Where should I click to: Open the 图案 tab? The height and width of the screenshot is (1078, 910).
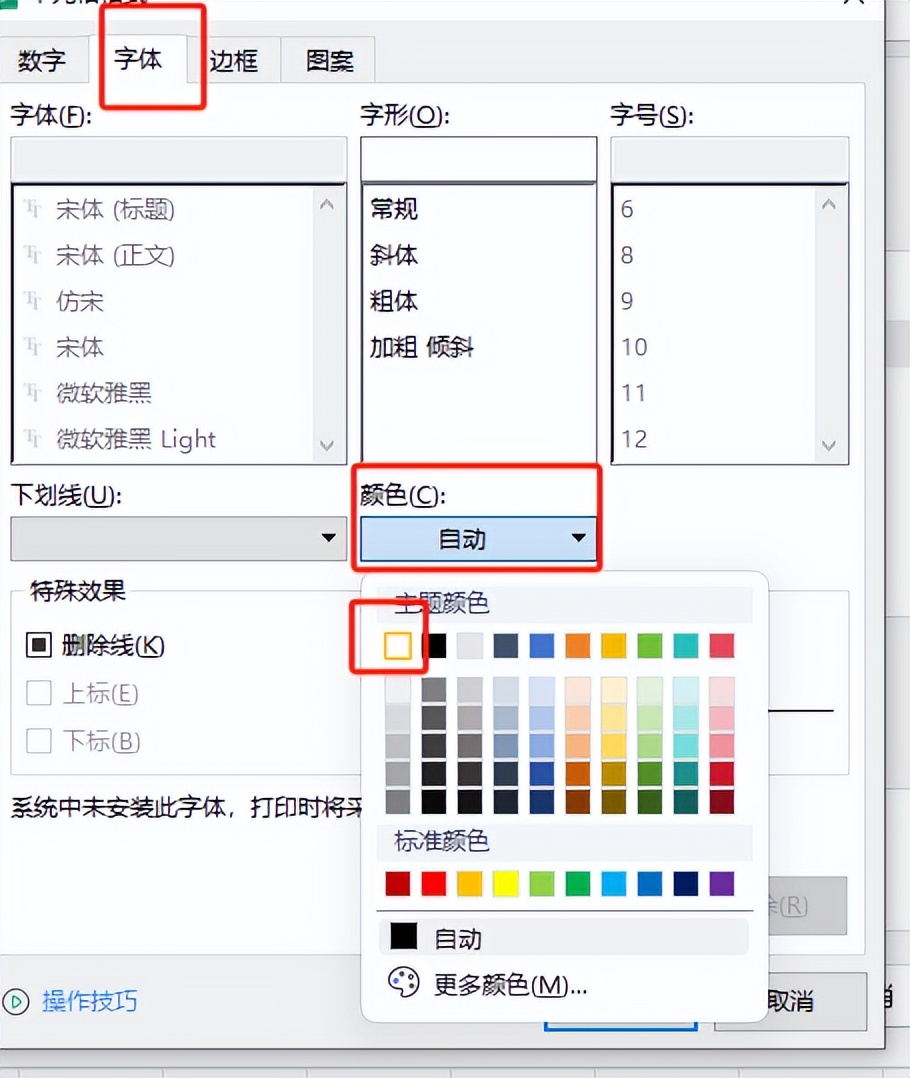click(330, 60)
